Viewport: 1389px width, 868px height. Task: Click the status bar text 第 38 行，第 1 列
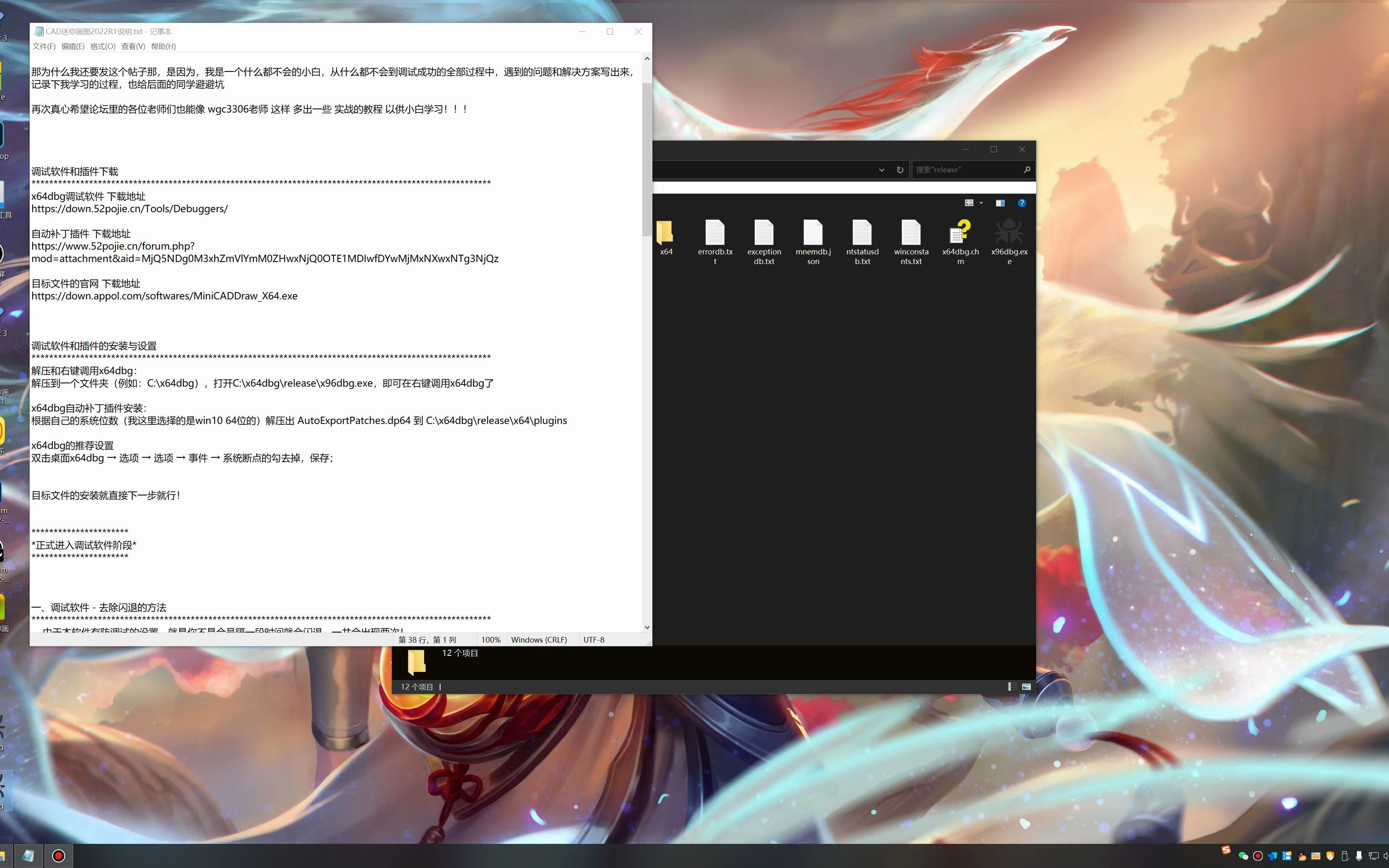click(427, 639)
